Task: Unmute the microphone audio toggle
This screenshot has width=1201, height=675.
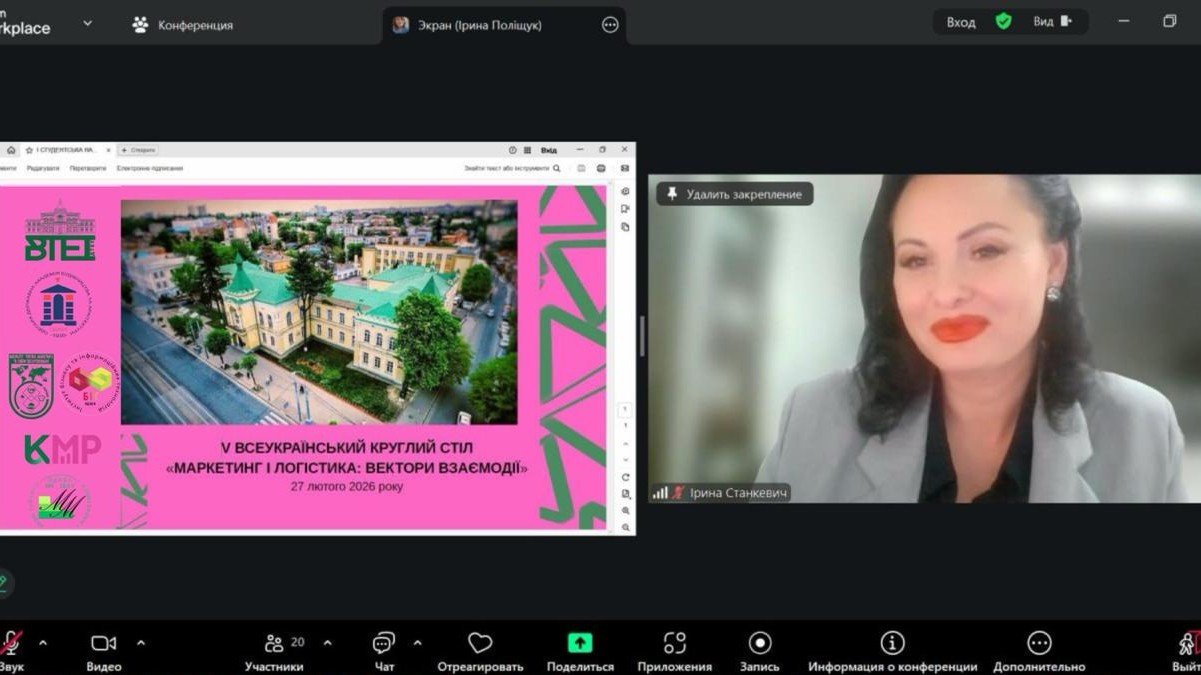Action: [x=12, y=643]
